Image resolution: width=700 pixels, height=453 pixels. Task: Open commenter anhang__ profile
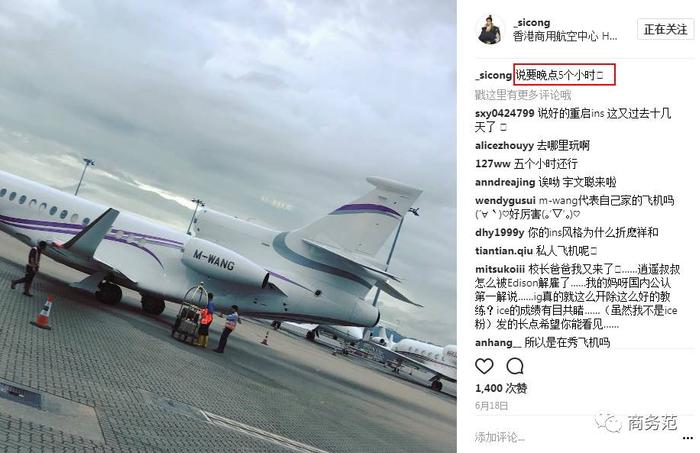click(498, 342)
